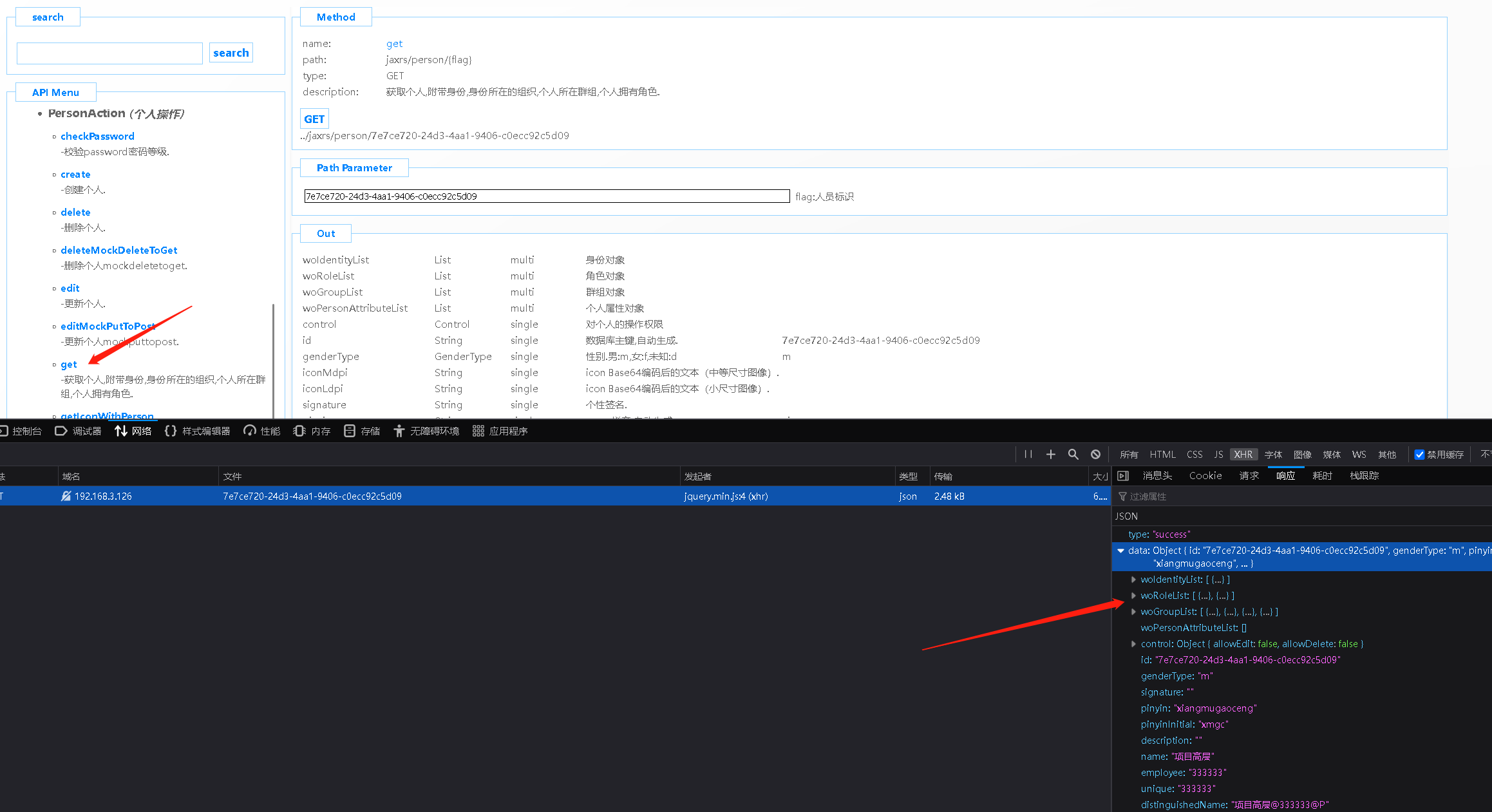Toggle the network details sidebar icon
The height and width of the screenshot is (812, 1492).
click(x=1123, y=476)
